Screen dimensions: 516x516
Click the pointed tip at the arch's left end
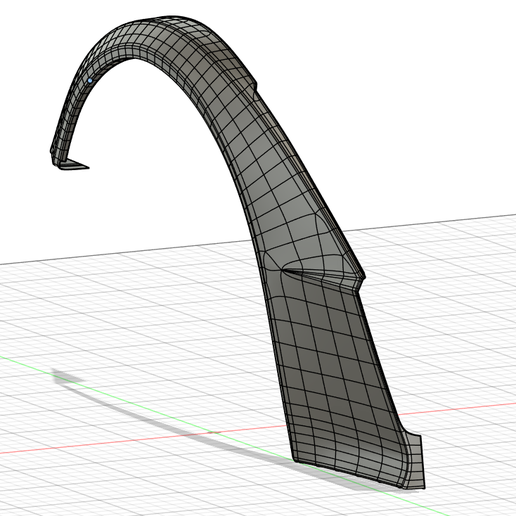pyautogui.click(x=86, y=167)
